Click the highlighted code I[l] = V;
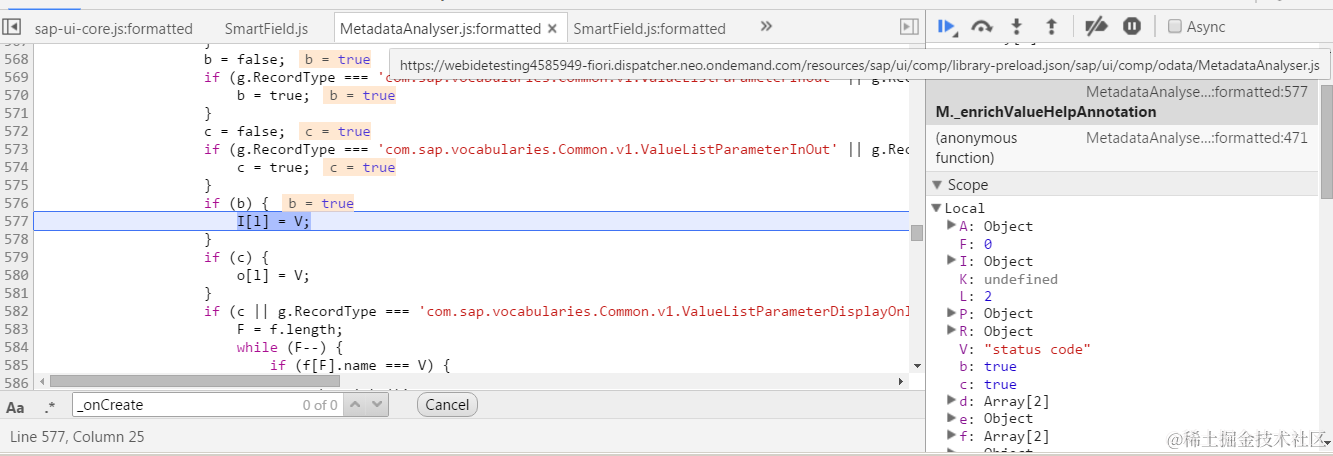 coord(274,221)
